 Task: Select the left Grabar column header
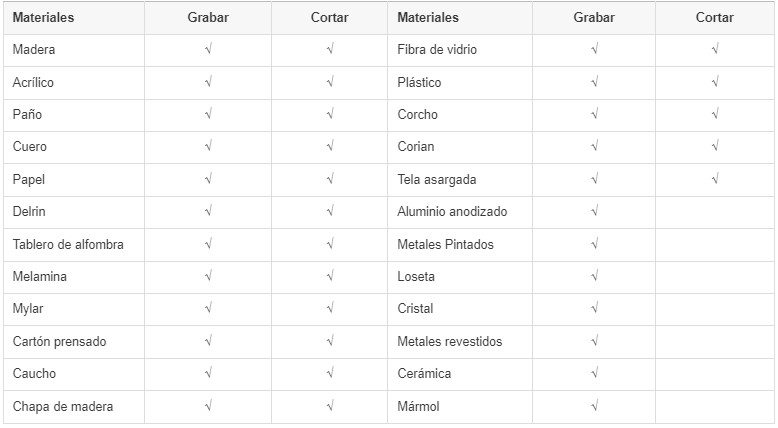[x=208, y=17]
